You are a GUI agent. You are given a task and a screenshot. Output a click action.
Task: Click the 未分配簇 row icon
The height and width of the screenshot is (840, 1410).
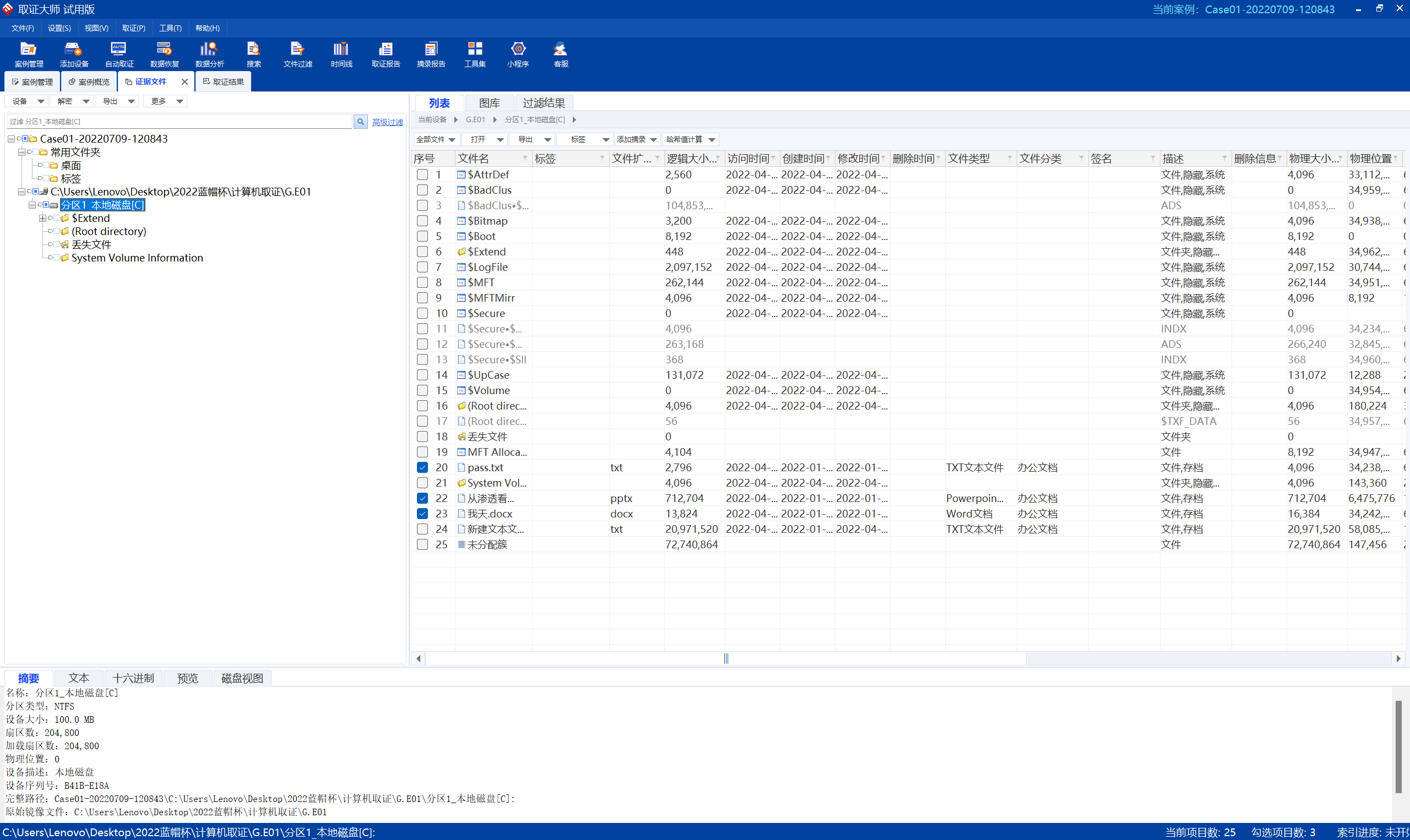(x=461, y=544)
